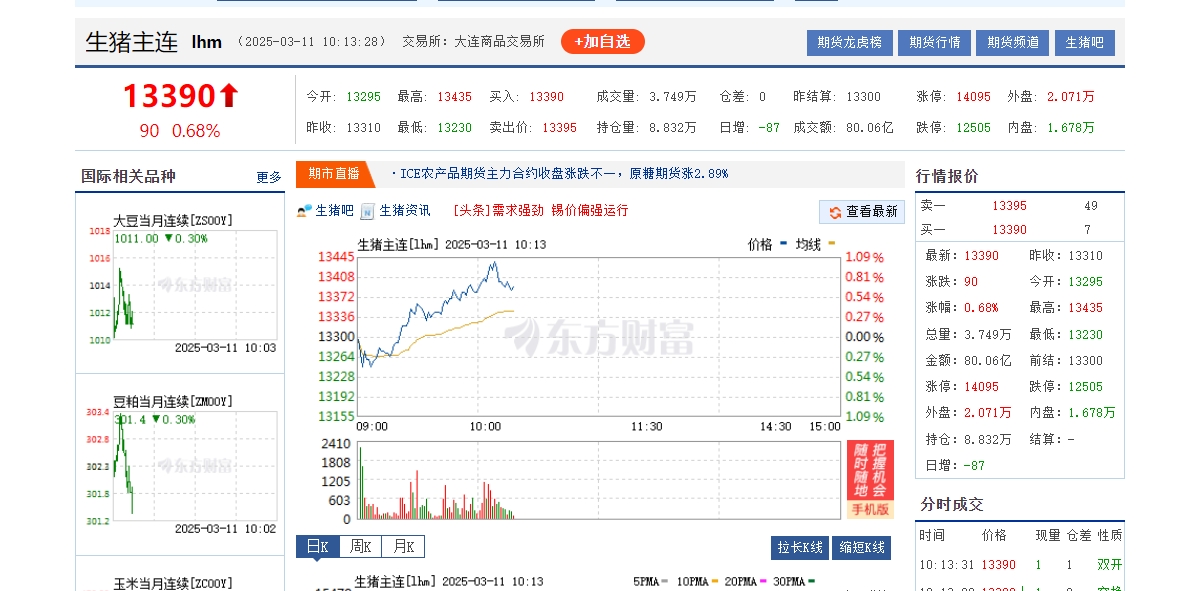This screenshot has height=591, width=1180.
Task: Click the 买一 quote row price 13390
Action: coord(1009,230)
